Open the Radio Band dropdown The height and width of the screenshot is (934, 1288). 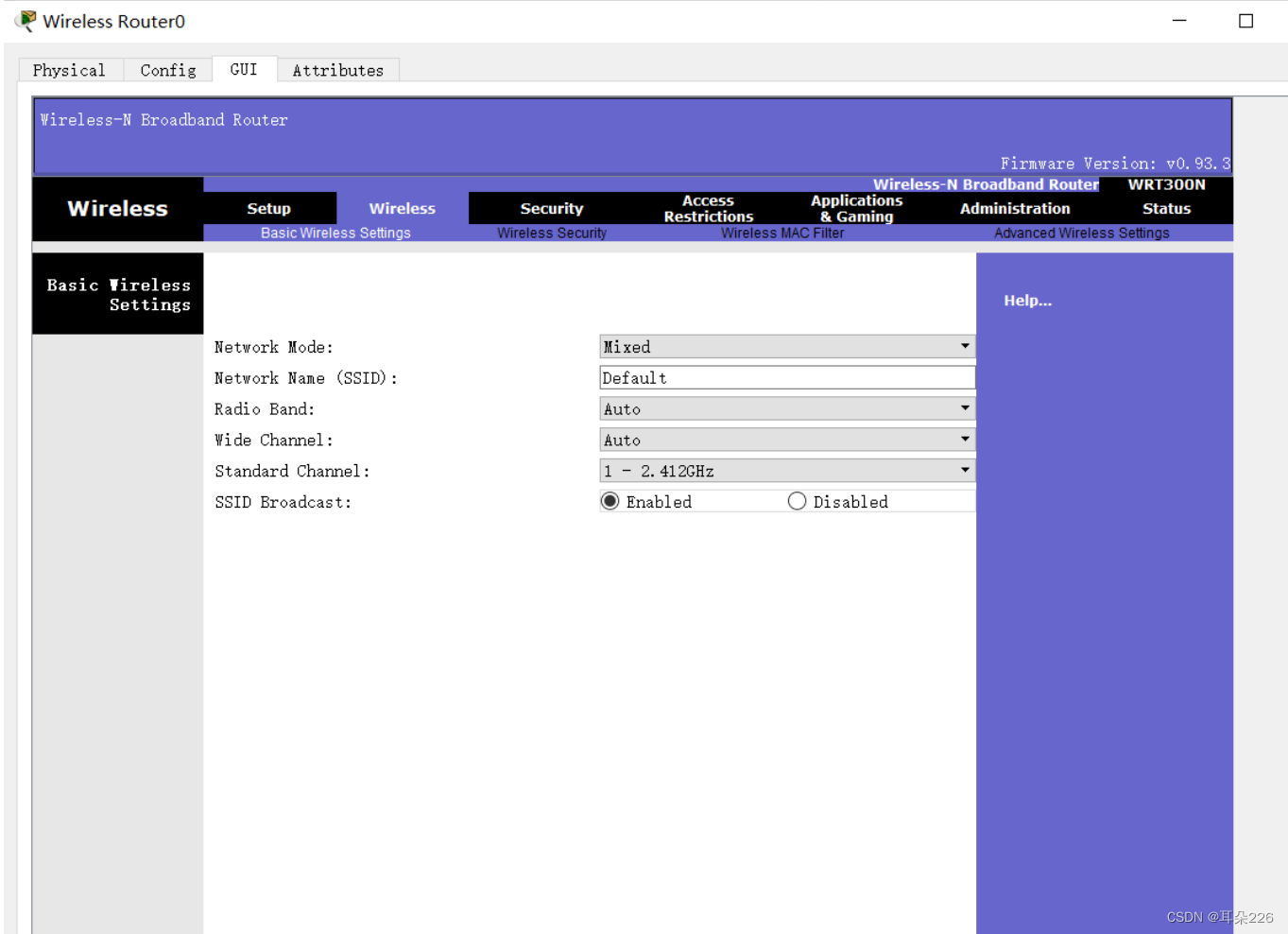(786, 408)
